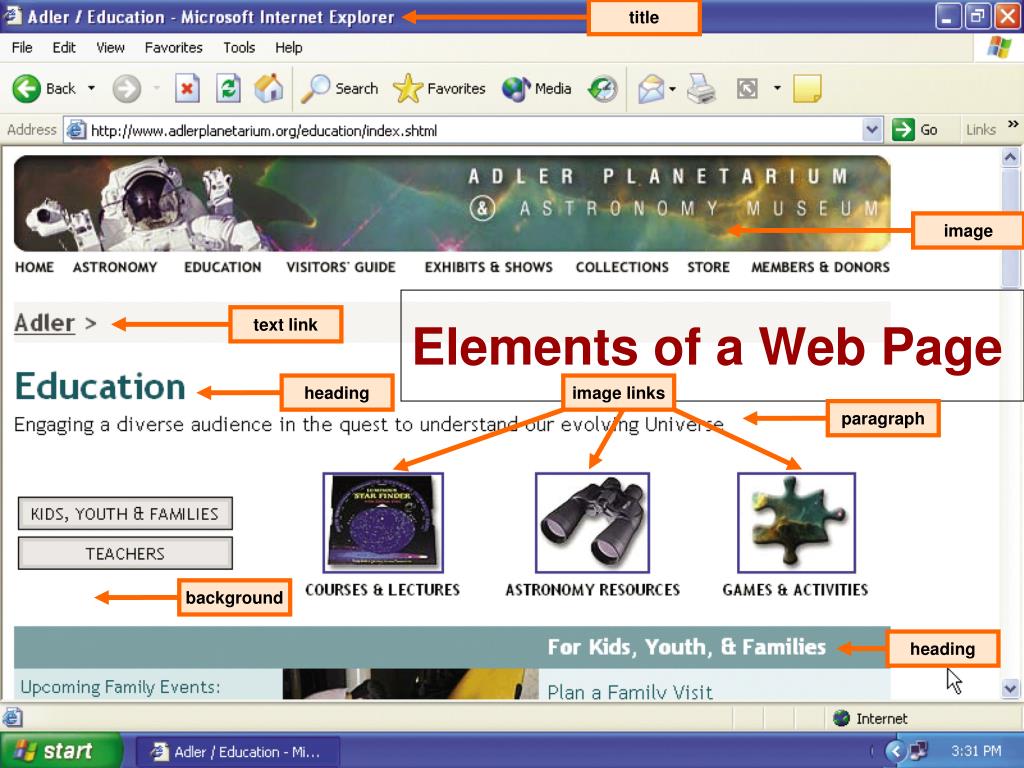The width and height of the screenshot is (1024, 768).
Task: Show browsing History clock icon
Action: pyautogui.click(x=602, y=88)
